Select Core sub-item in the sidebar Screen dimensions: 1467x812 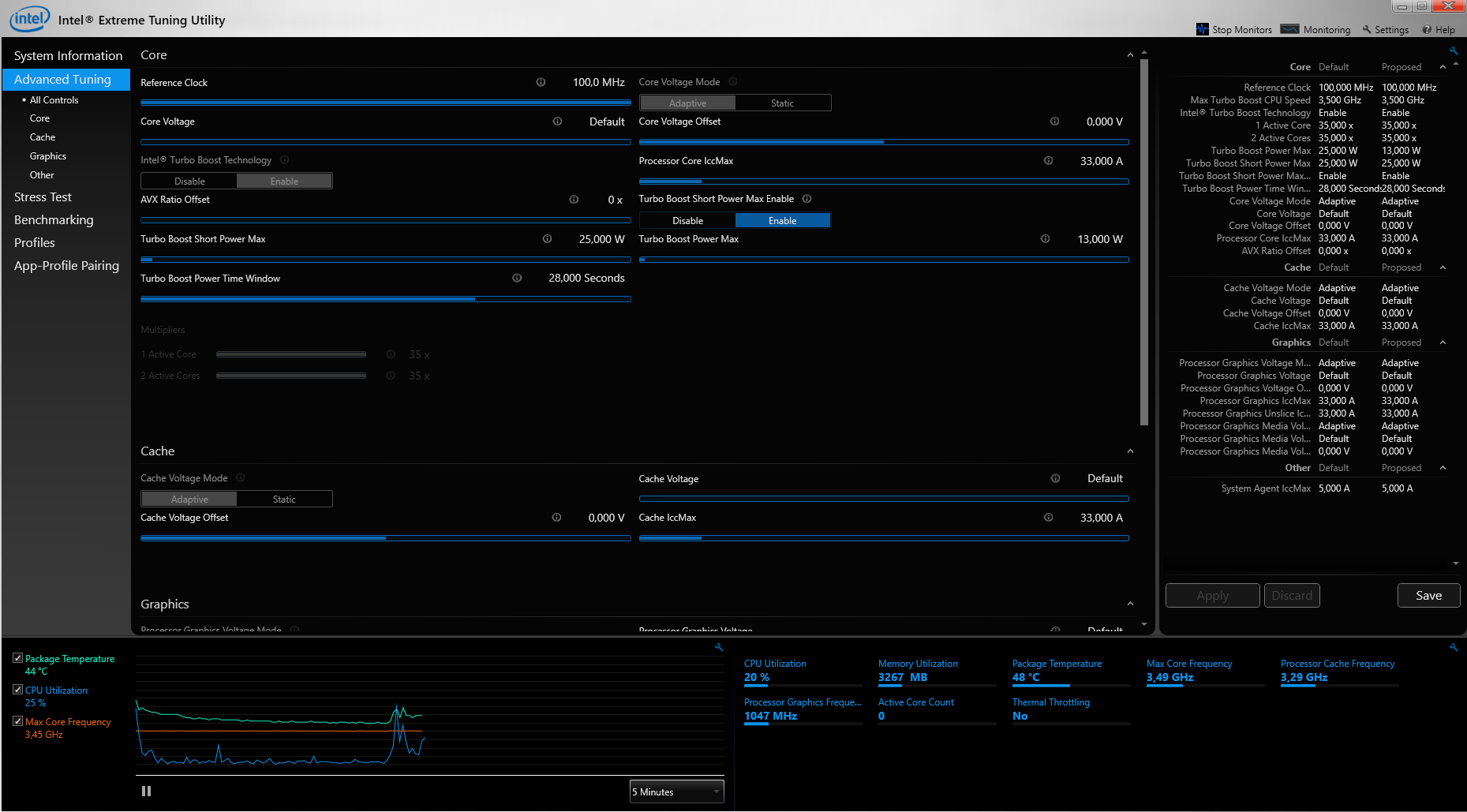[39, 118]
